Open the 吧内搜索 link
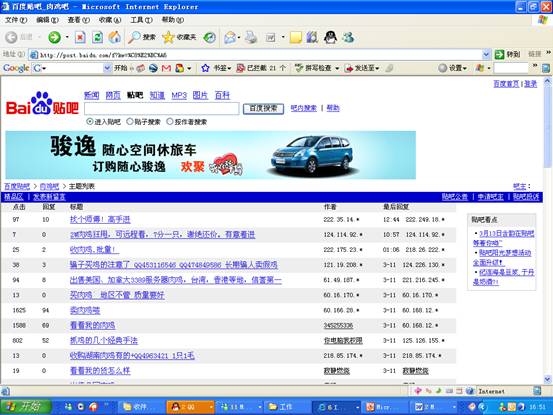This screenshot has height=415, width=553. click(304, 108)
